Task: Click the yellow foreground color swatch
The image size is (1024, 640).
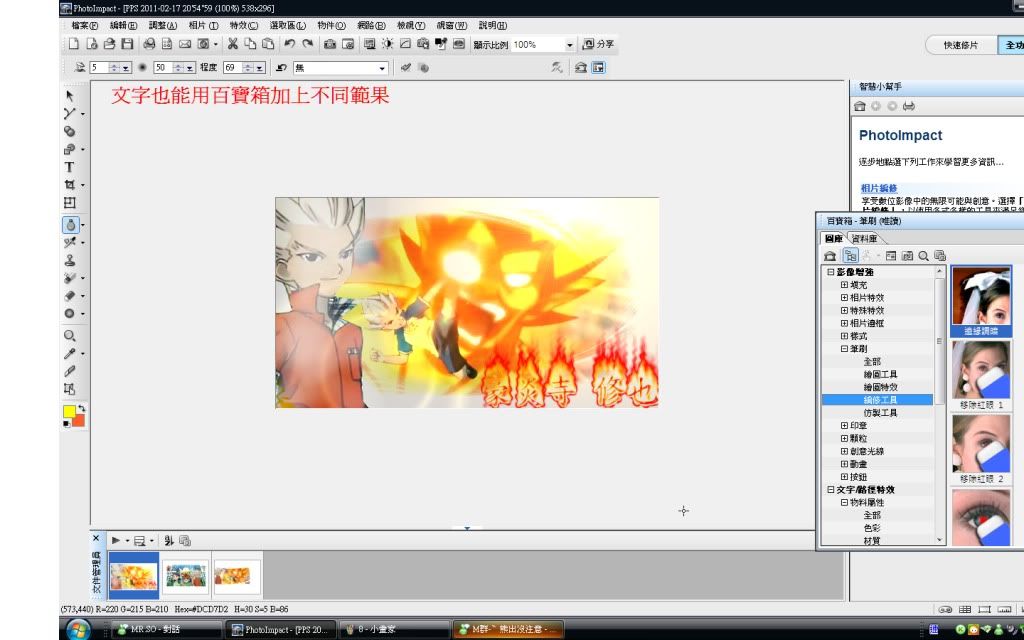Action: click(69, 412)
